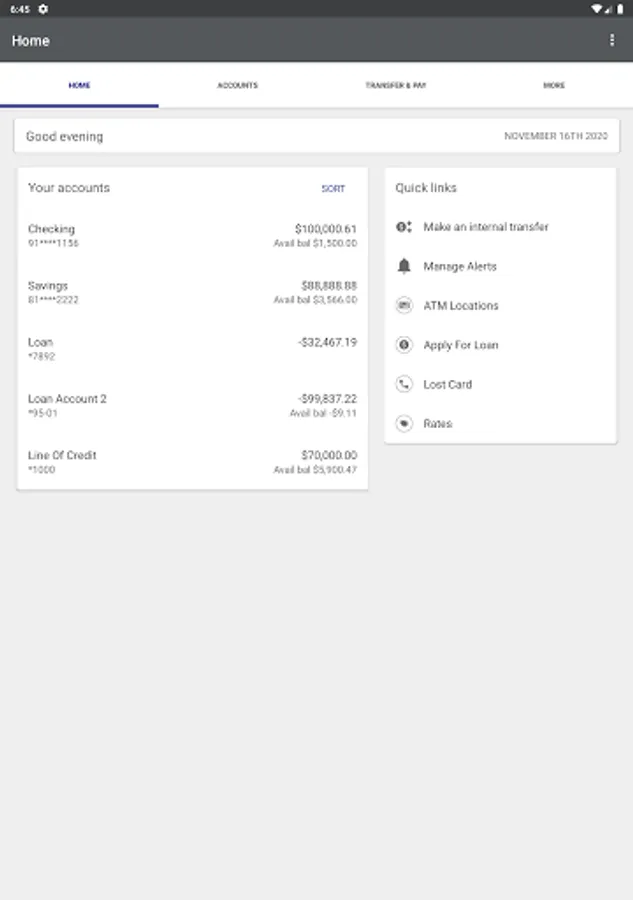
Task: Open Make an internal transfer link
Action: coord(486,227)
